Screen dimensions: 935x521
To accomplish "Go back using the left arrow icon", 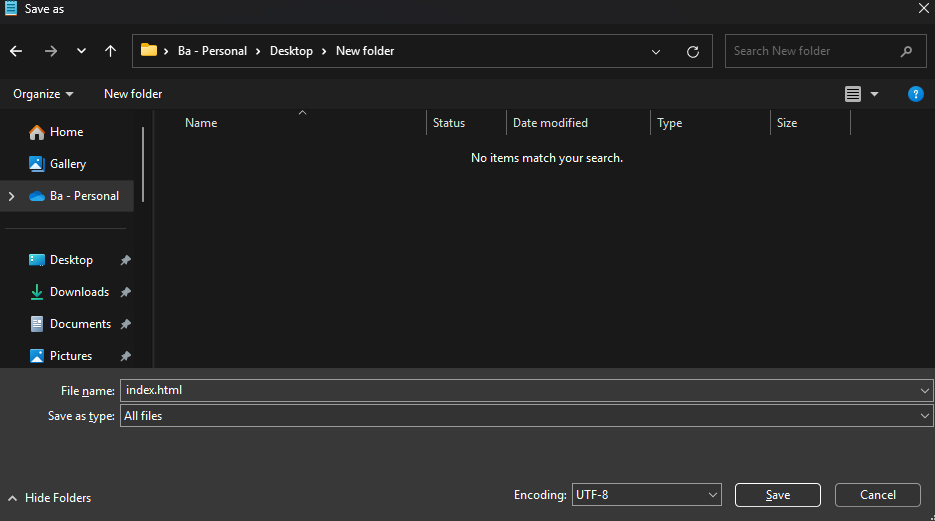I will pos(16,51).
